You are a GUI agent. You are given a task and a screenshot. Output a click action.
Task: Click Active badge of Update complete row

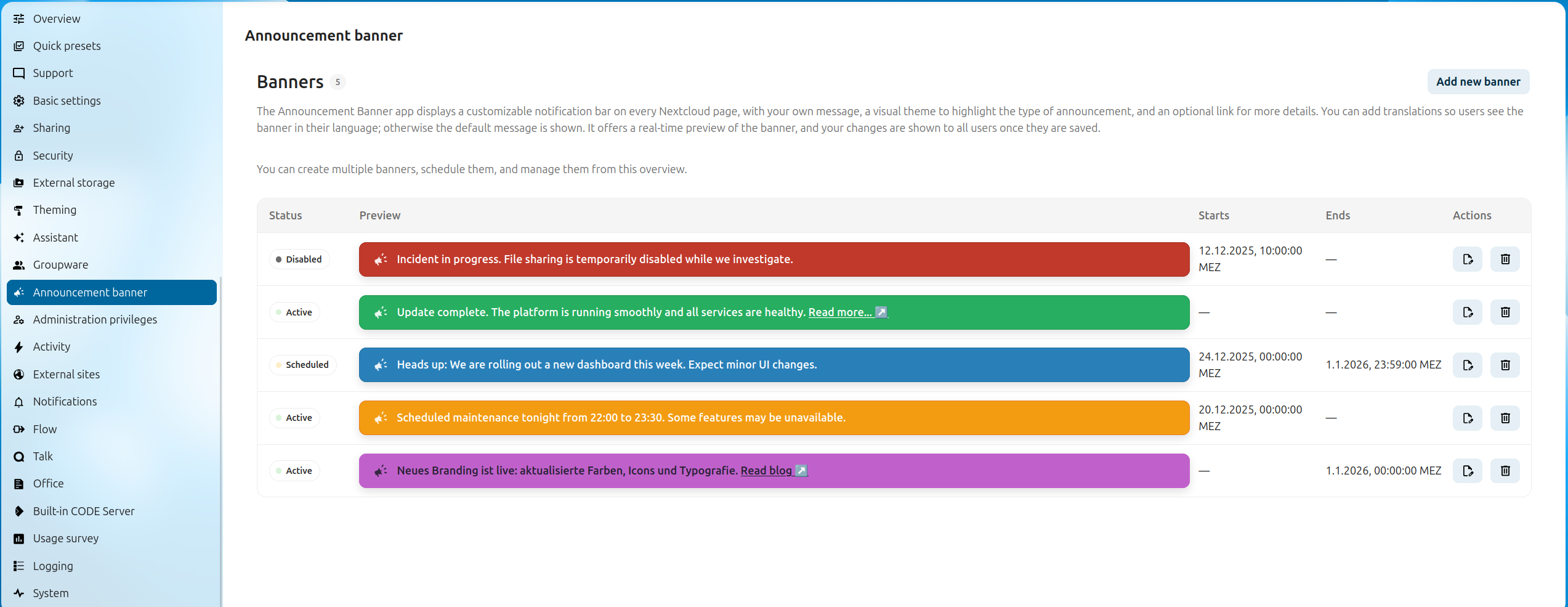click(x=294, y=312)
